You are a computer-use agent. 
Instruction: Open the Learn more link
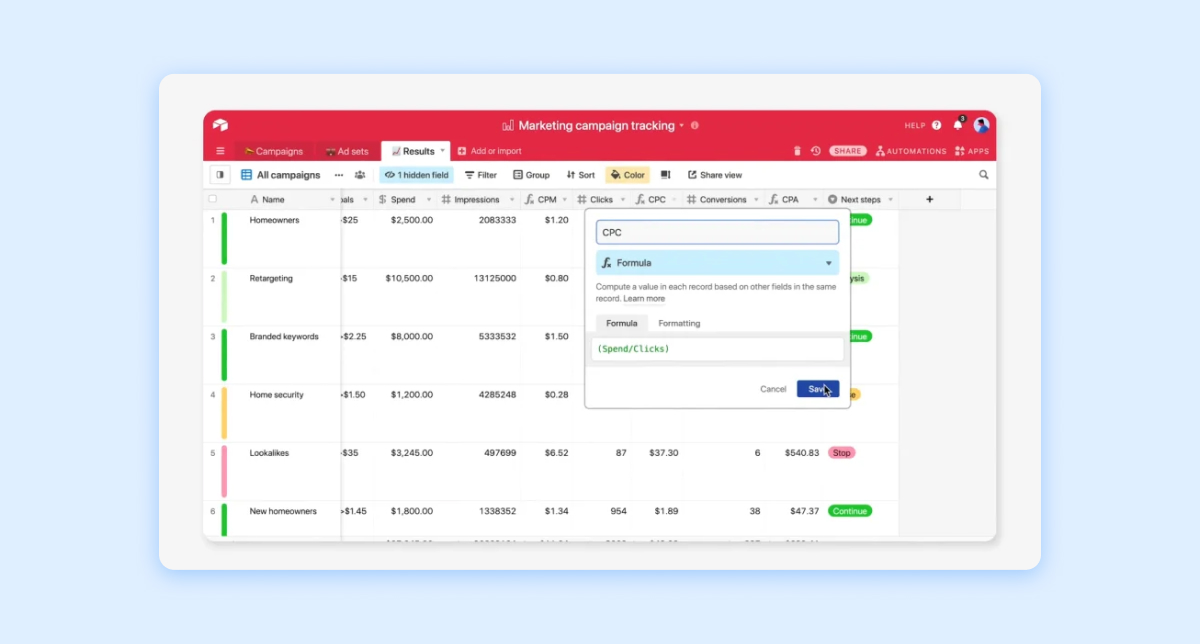click(x=644, y=299)
